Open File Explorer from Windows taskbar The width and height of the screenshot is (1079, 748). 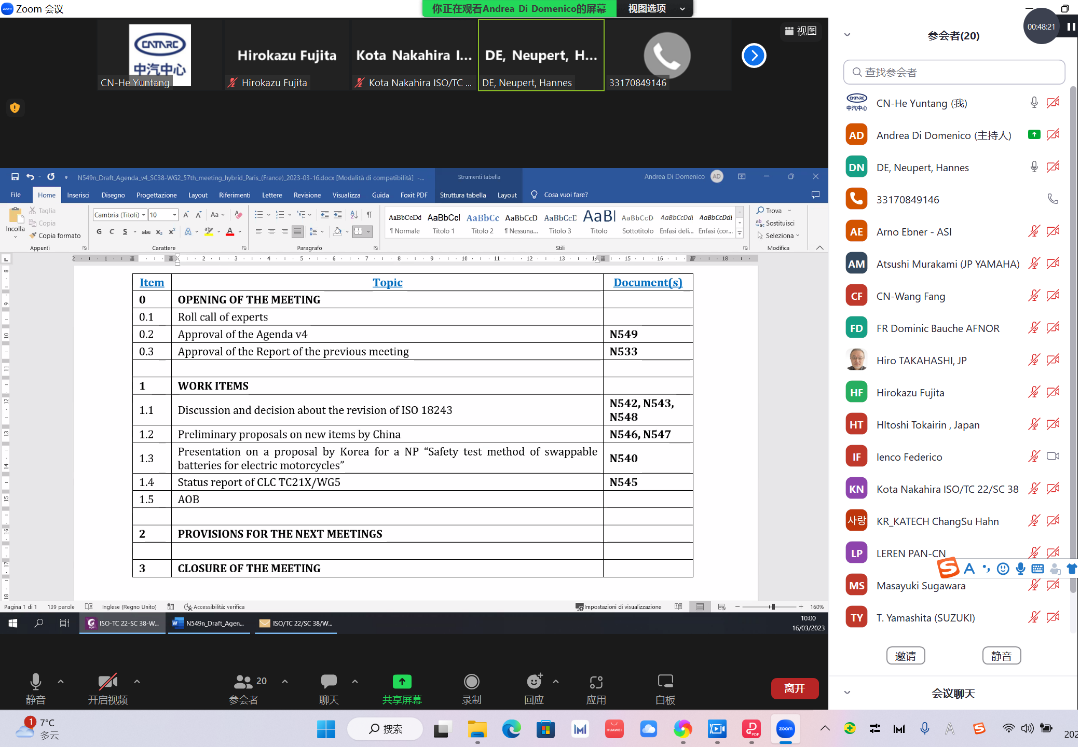[x=477, y=728]
